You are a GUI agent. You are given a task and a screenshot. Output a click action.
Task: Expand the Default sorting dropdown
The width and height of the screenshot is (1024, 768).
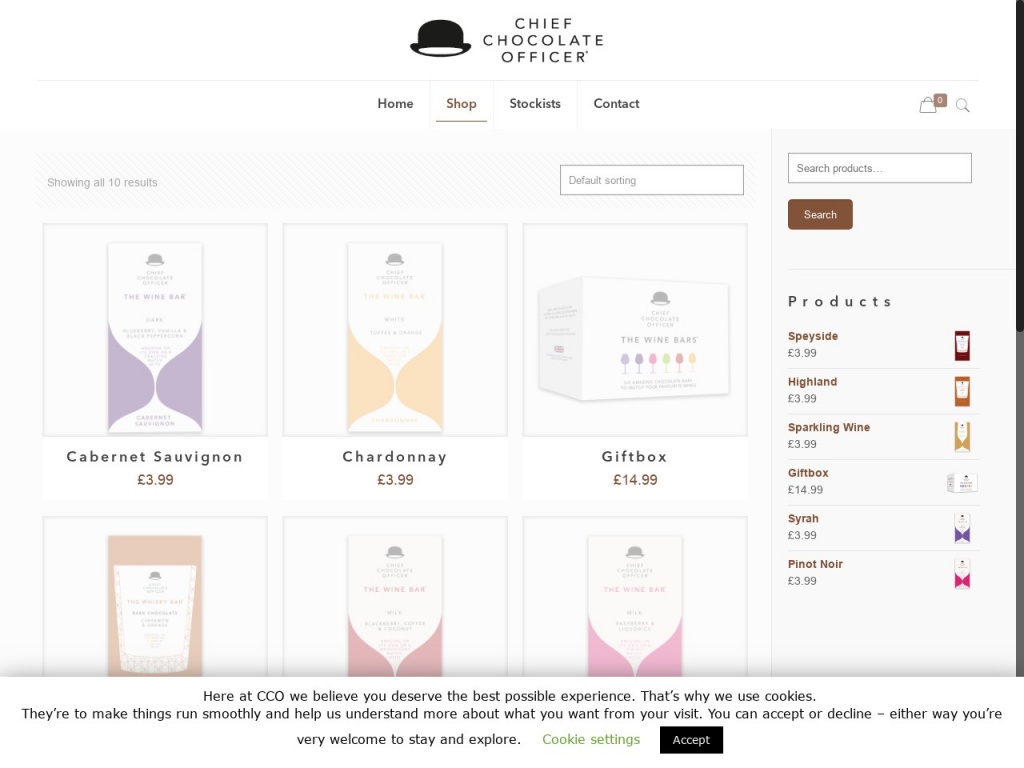651,180
